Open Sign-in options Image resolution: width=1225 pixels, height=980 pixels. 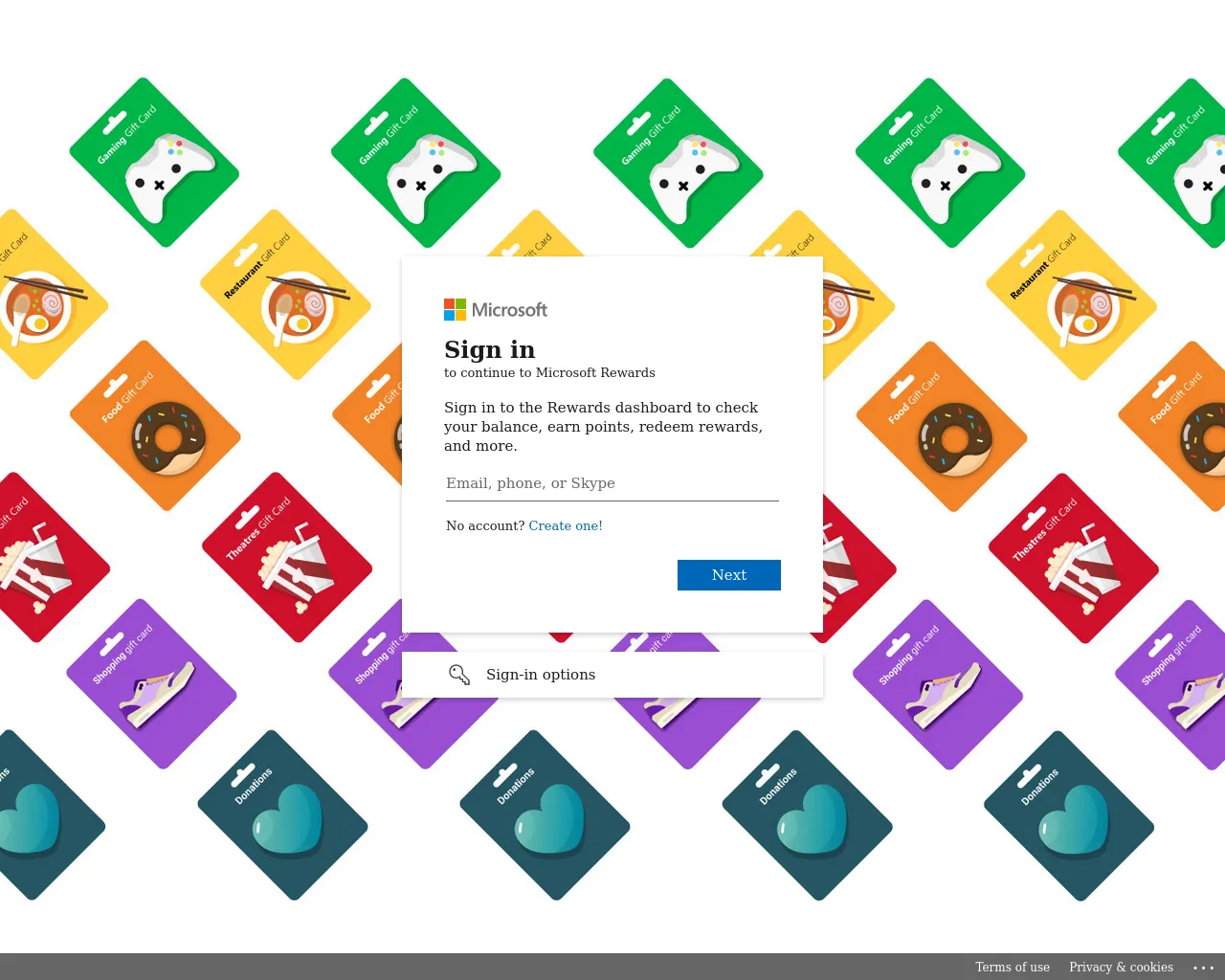pos(612,675)
